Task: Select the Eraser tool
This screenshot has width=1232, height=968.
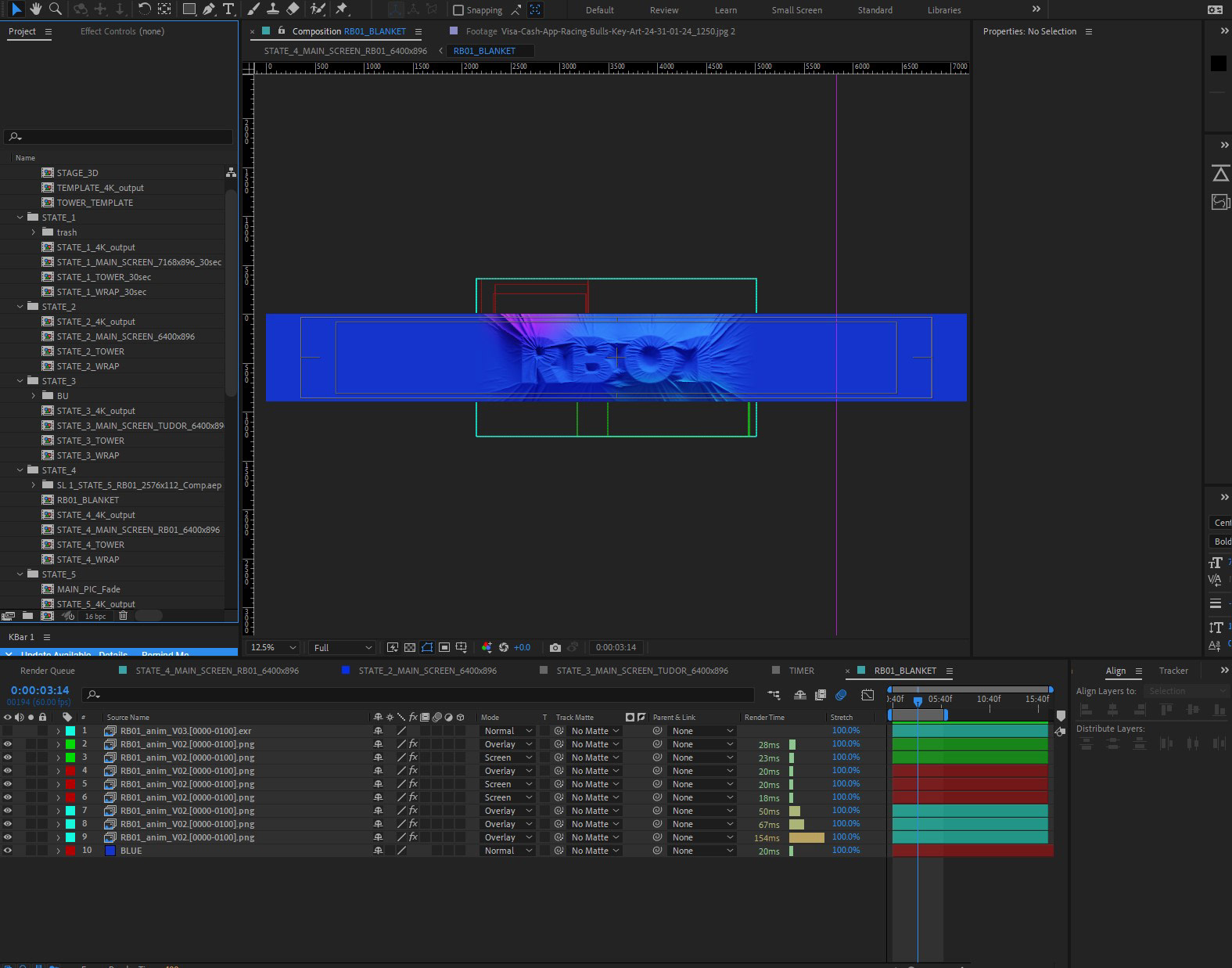Action: click(x=293, y=9)
